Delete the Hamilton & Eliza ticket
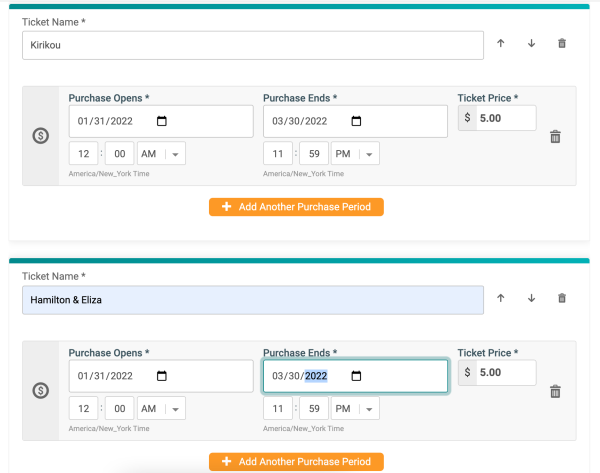600x473 pixels. point(562,298)
